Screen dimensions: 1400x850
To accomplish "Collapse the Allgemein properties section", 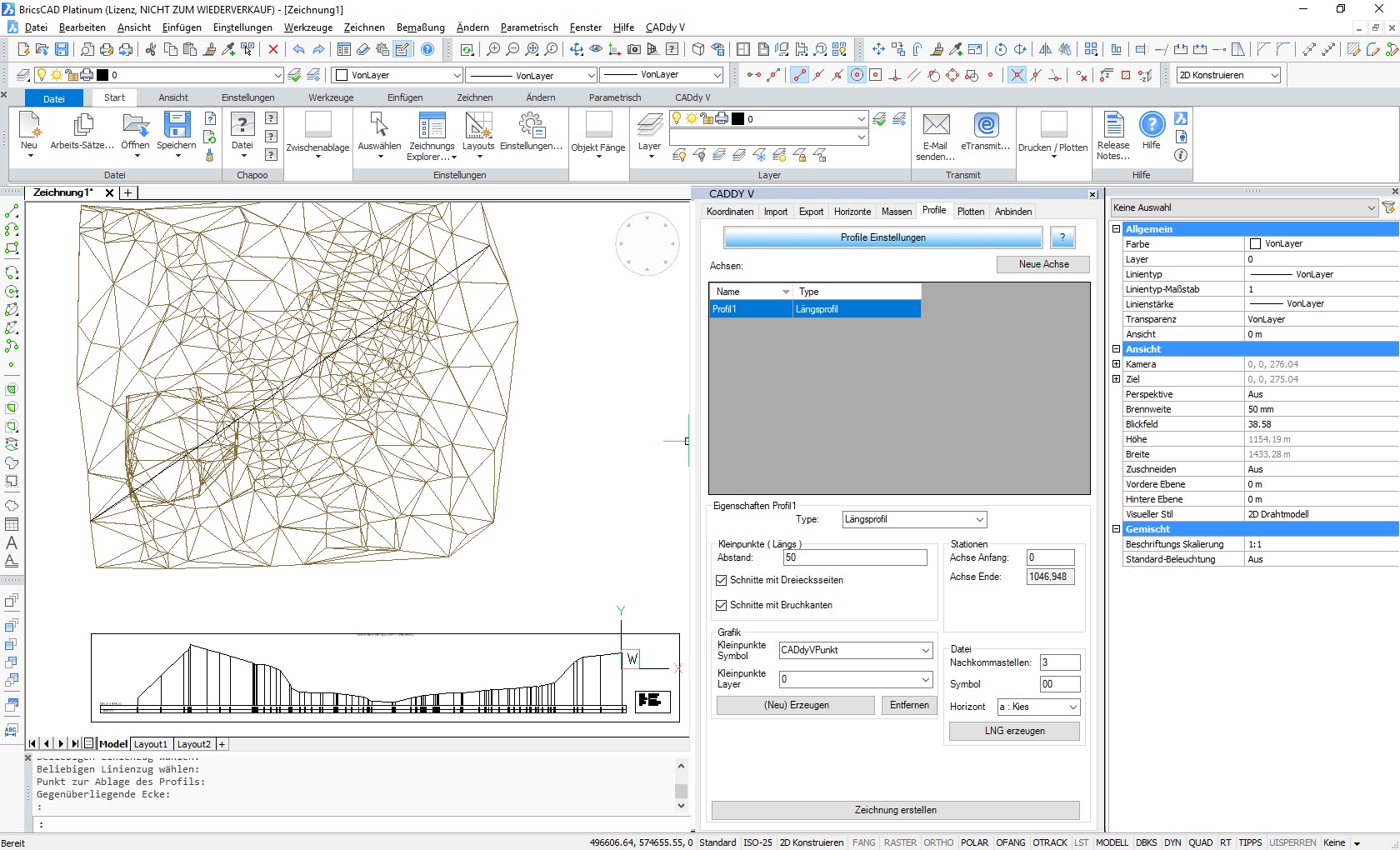I will (1117, 229).
